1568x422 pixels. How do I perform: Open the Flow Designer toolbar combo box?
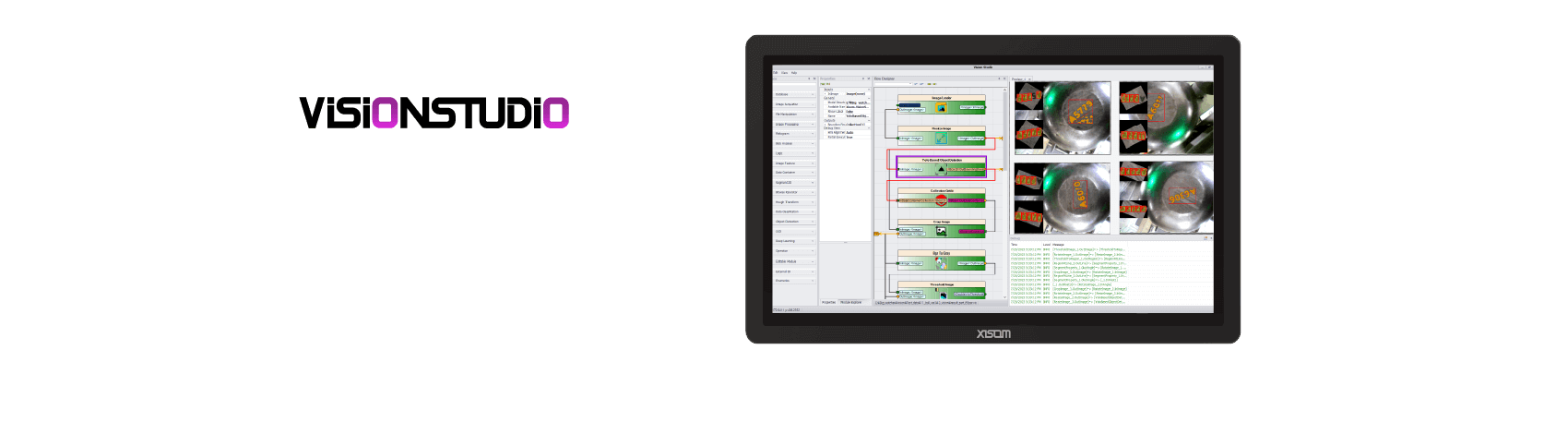point(893,84)
